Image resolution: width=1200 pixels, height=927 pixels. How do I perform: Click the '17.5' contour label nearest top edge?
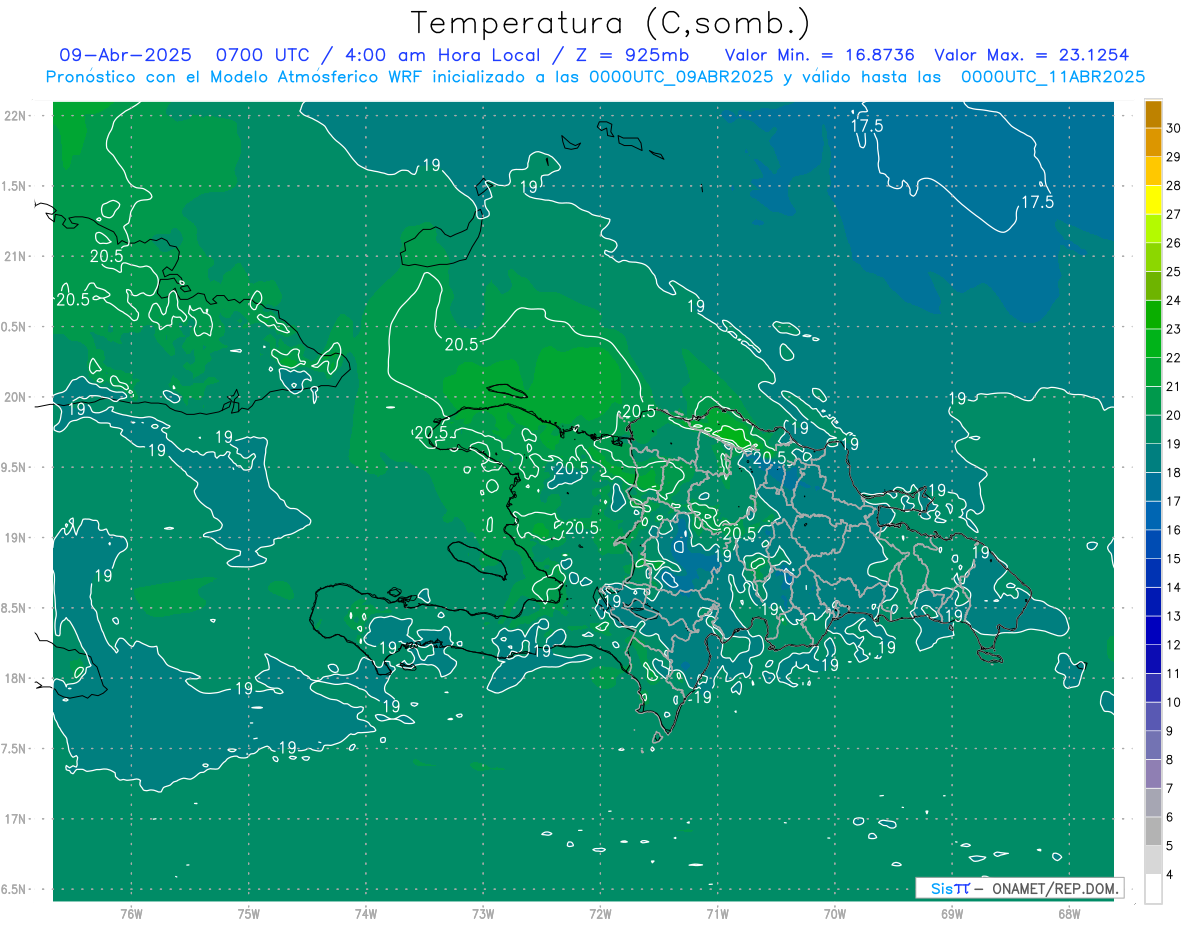pyautogui.click(x=867, y=126)
